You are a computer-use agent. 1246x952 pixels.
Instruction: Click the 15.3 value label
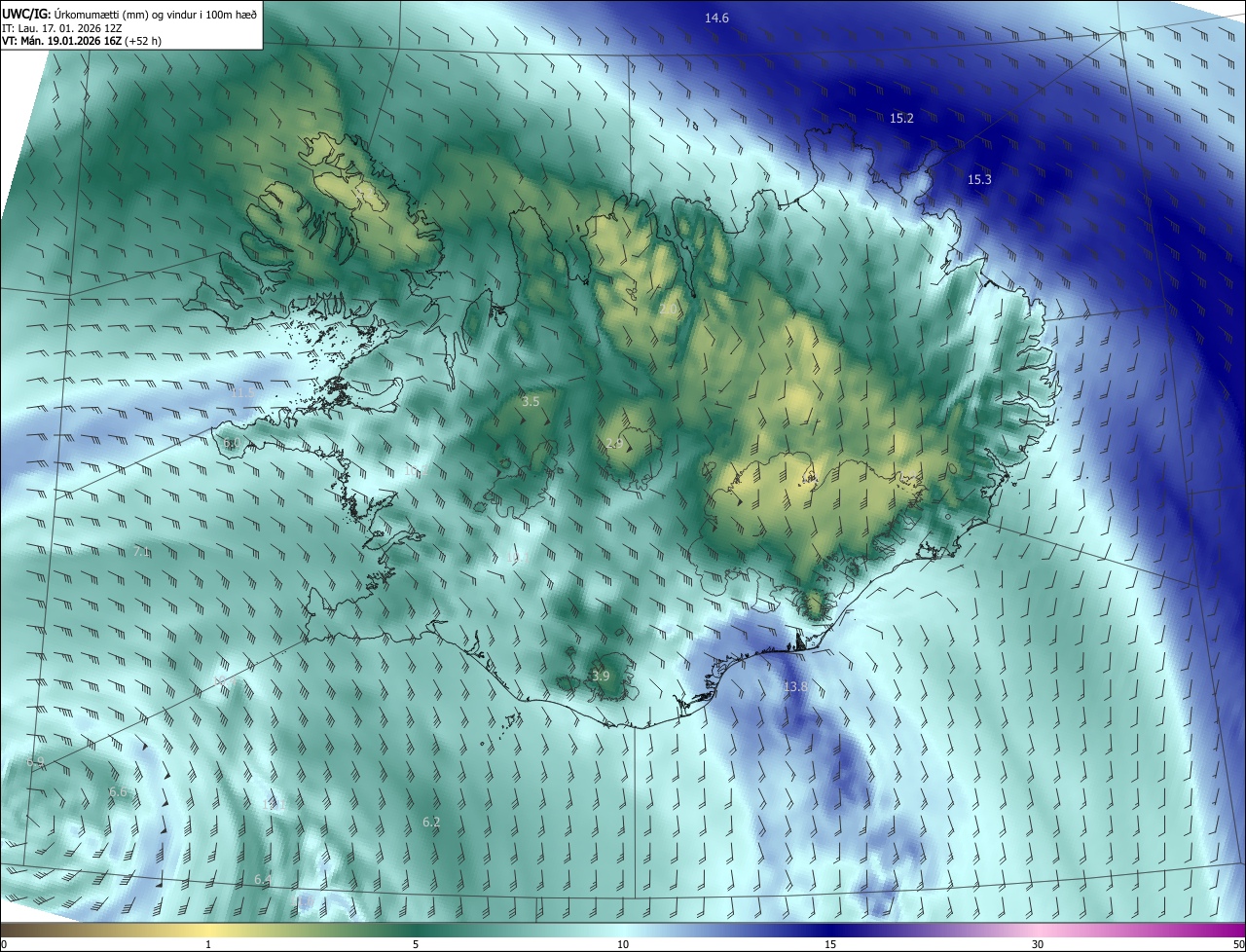coord(979,180)
